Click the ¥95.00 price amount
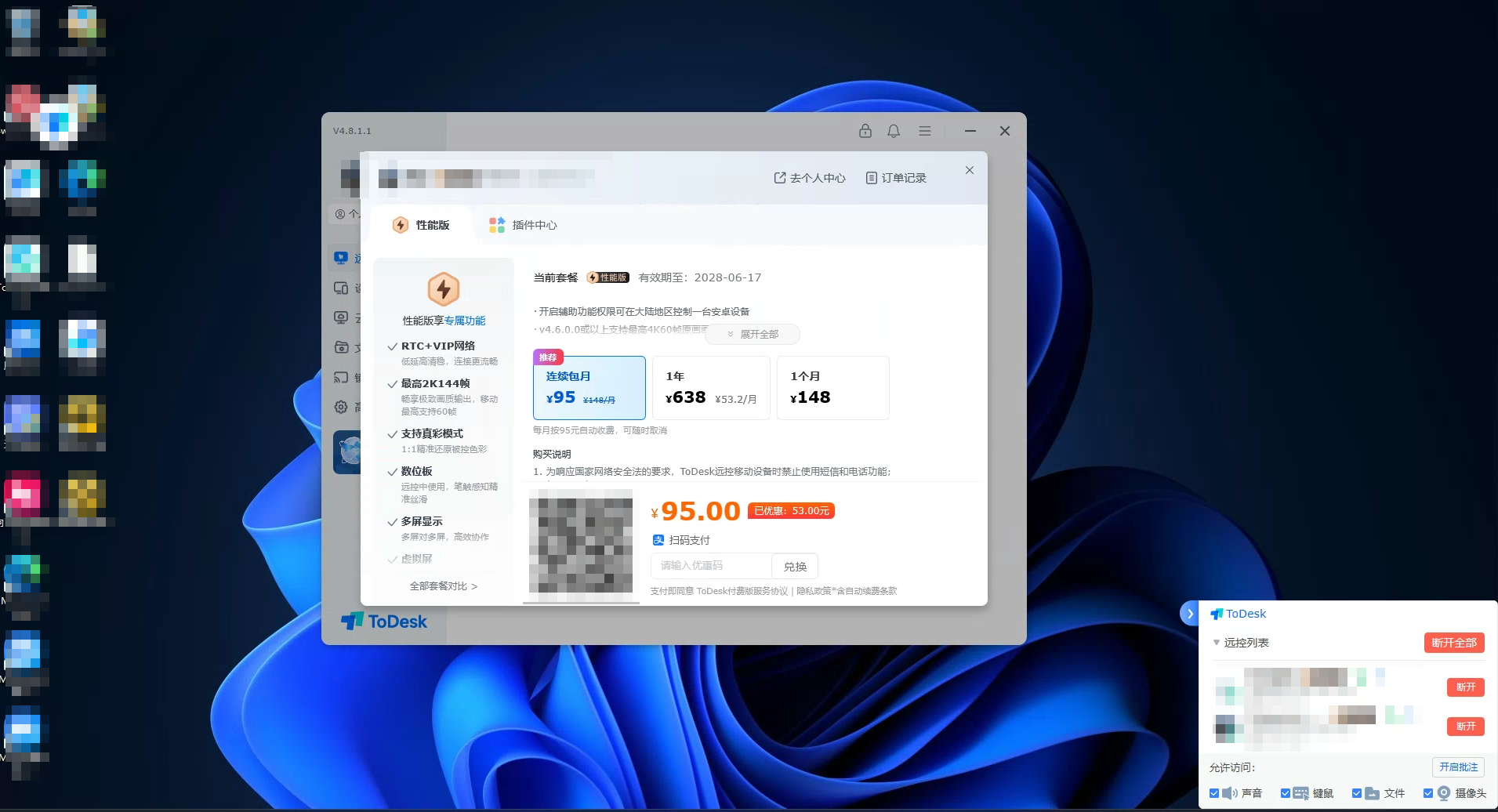This screenshot has height=812, width=1498. coord(696,511)
